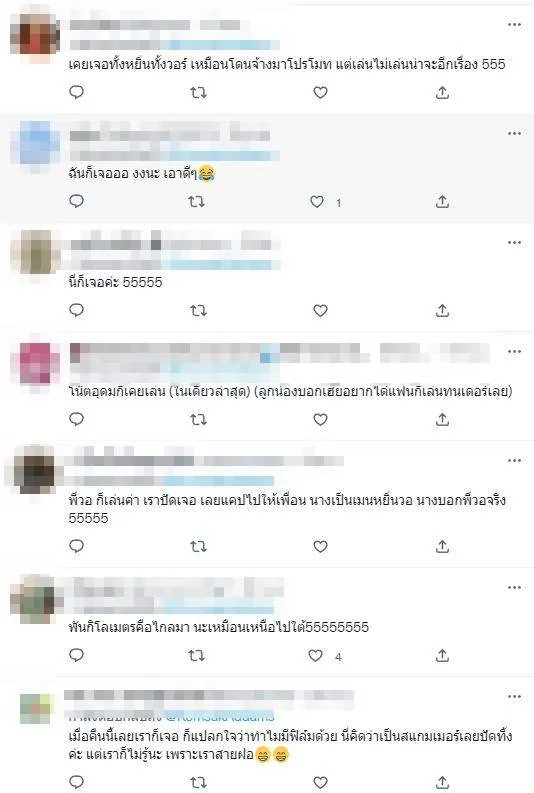Retweet the first tweet about โปรโมท
The image size is (534, 793).
pos(198,93)
